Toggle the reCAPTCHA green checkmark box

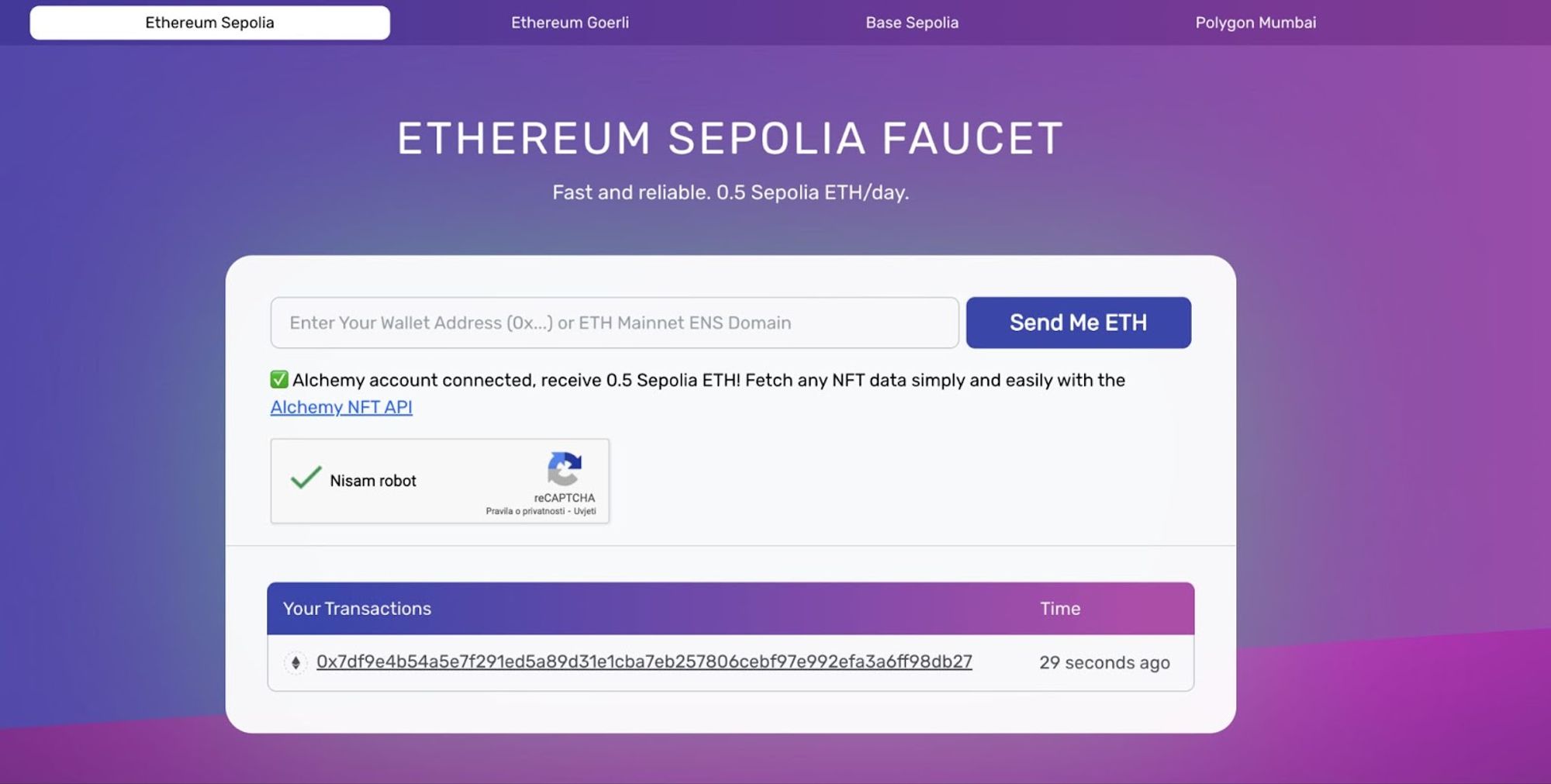point(306,478)
